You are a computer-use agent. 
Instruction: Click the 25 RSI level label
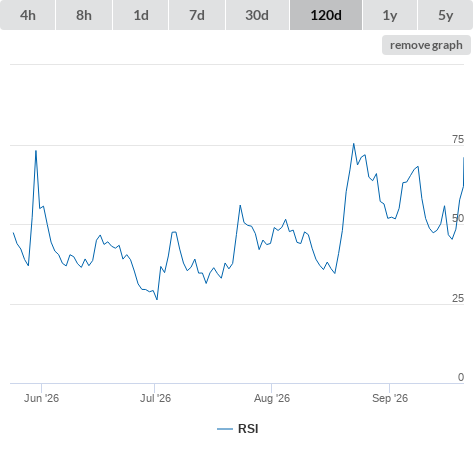pos(458,298)
